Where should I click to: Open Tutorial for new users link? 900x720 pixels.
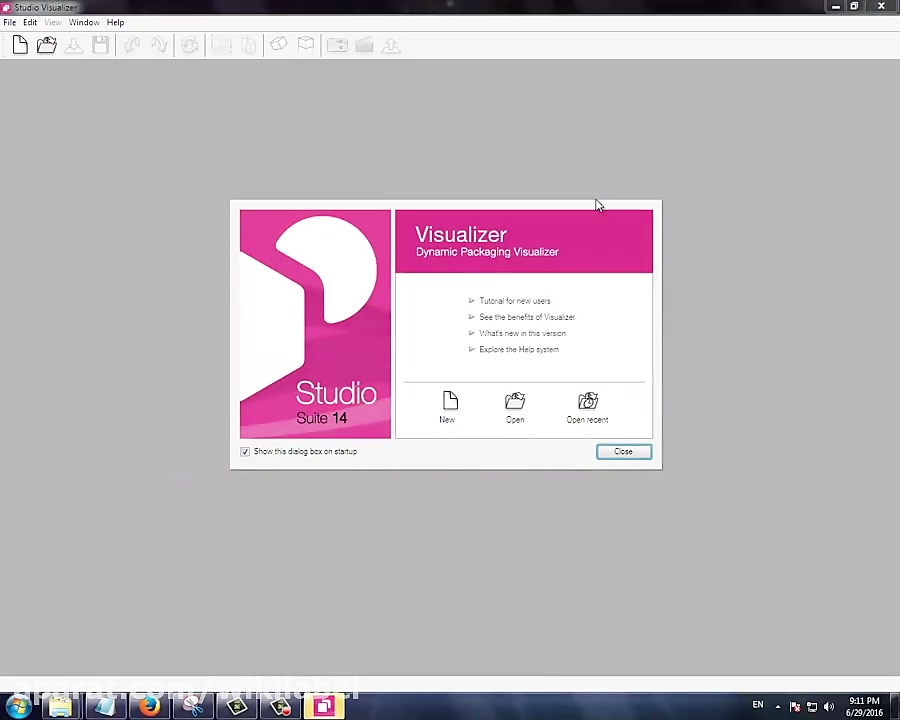pos(515,301)
